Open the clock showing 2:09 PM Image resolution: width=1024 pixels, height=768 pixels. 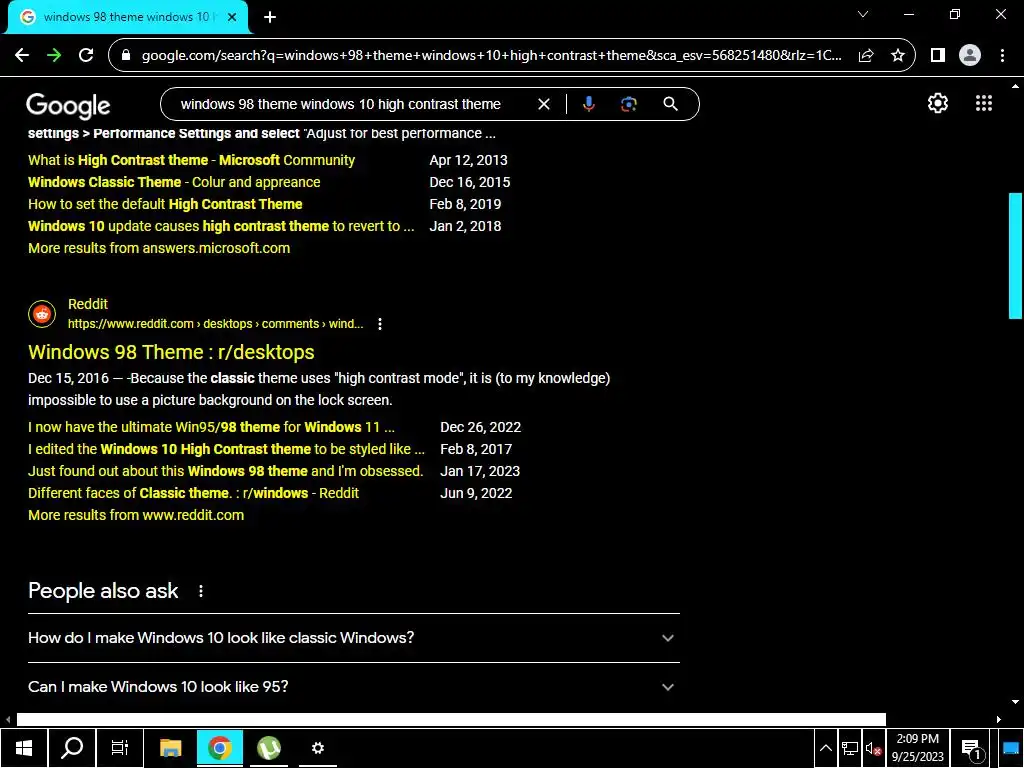tap(918, 748)
